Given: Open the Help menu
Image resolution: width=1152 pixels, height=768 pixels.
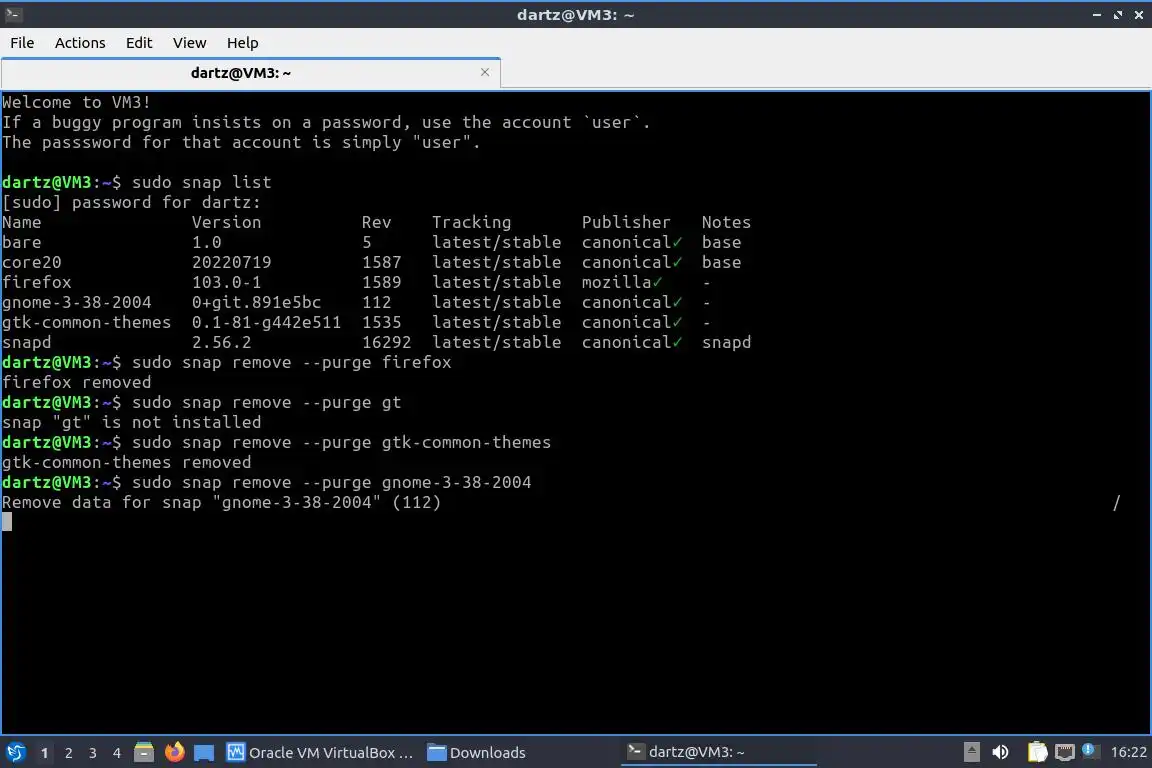Looking at the screenshot, I should (x=242, y=43).
